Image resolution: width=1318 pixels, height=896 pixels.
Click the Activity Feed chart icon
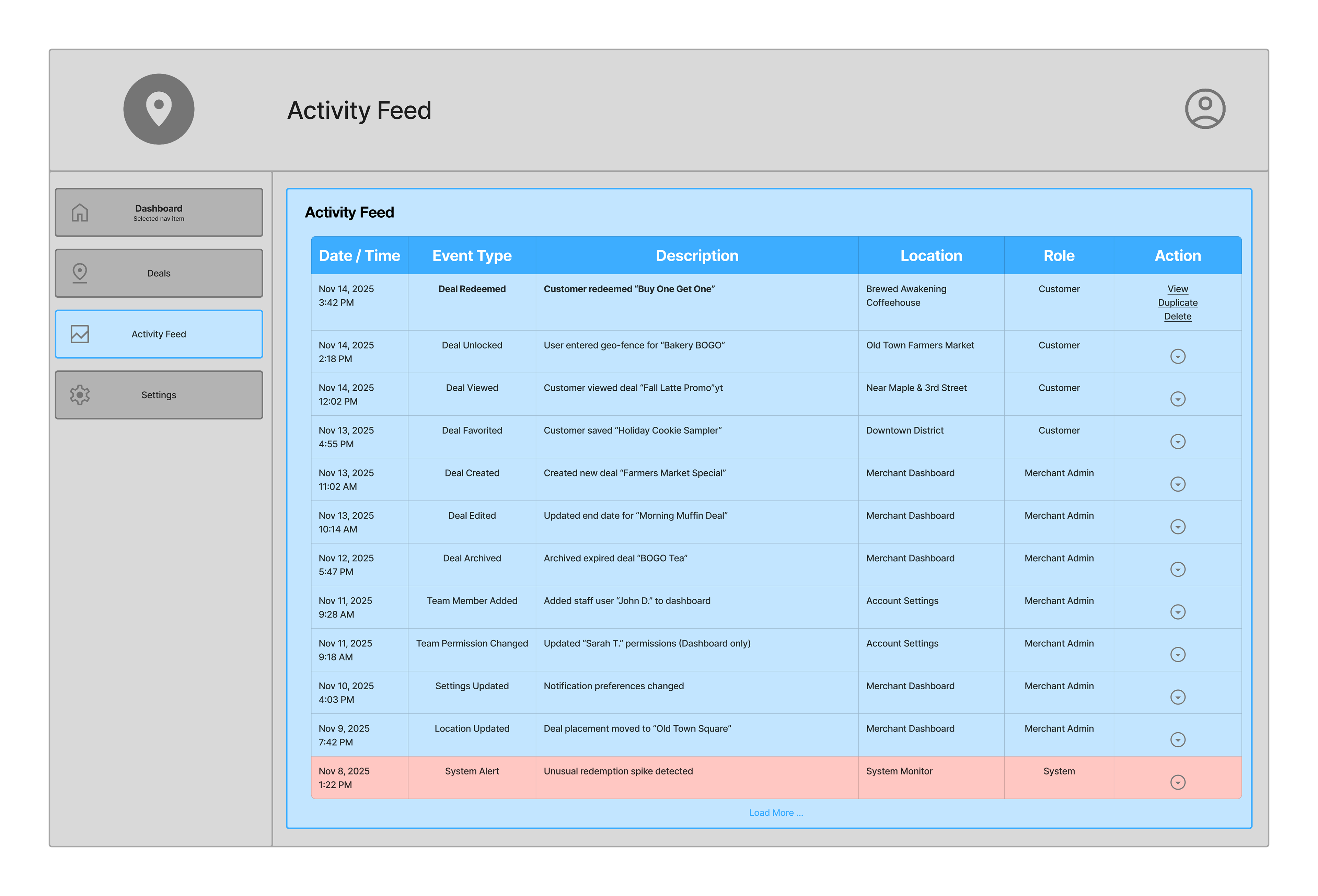coord(80,334)
